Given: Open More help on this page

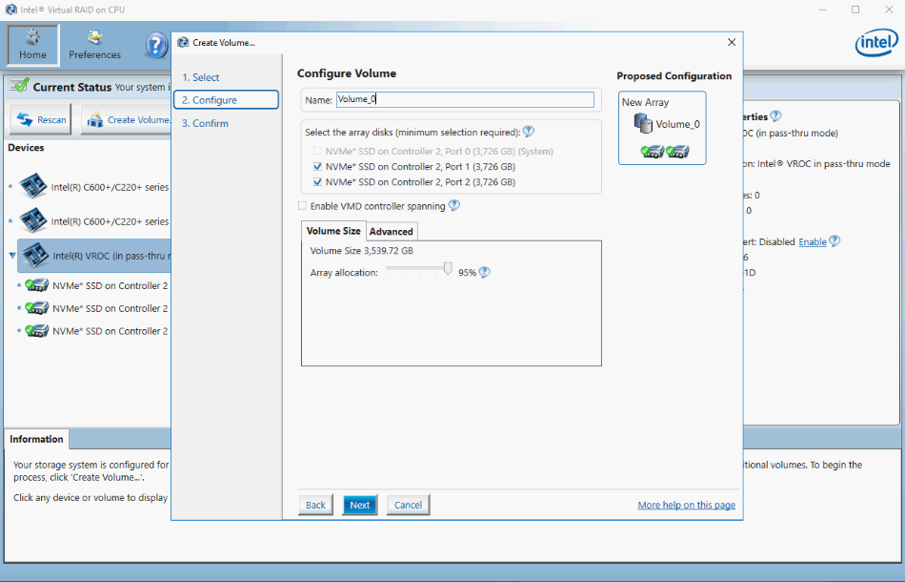Looking at the screenshot, I should coord(686,505).
